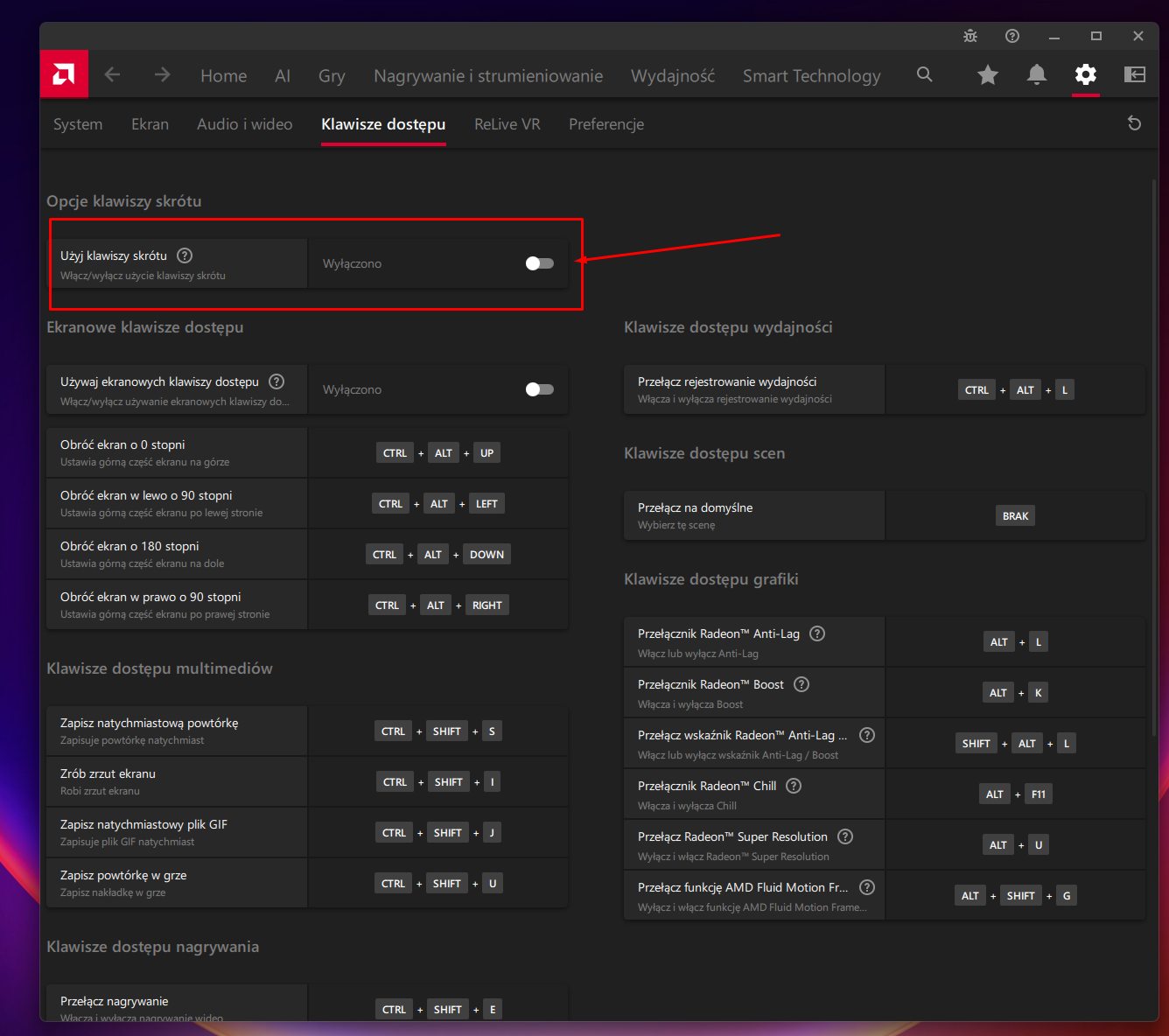The height and width of the screenshot is (1036, 1169).
Task: Open the settings gear icon
Action: tap(1086, 75)
